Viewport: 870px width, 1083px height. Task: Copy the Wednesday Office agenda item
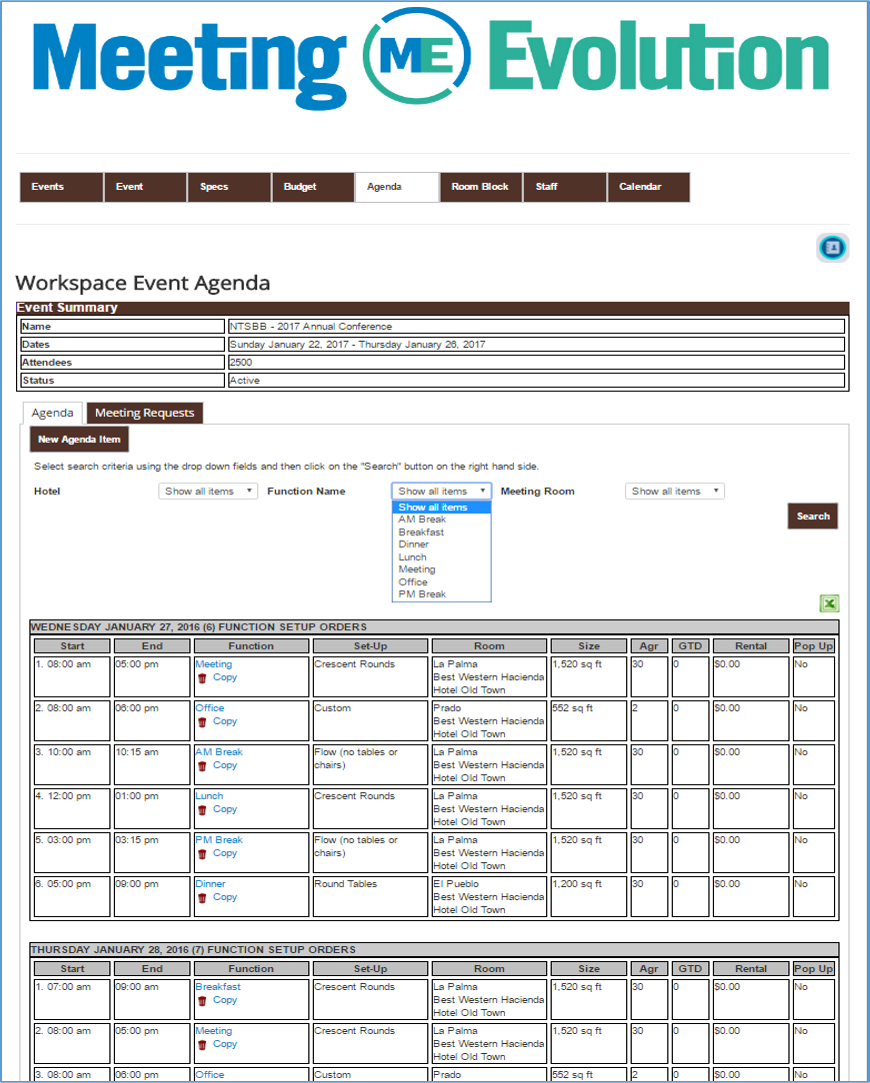[x=224, y=721]
